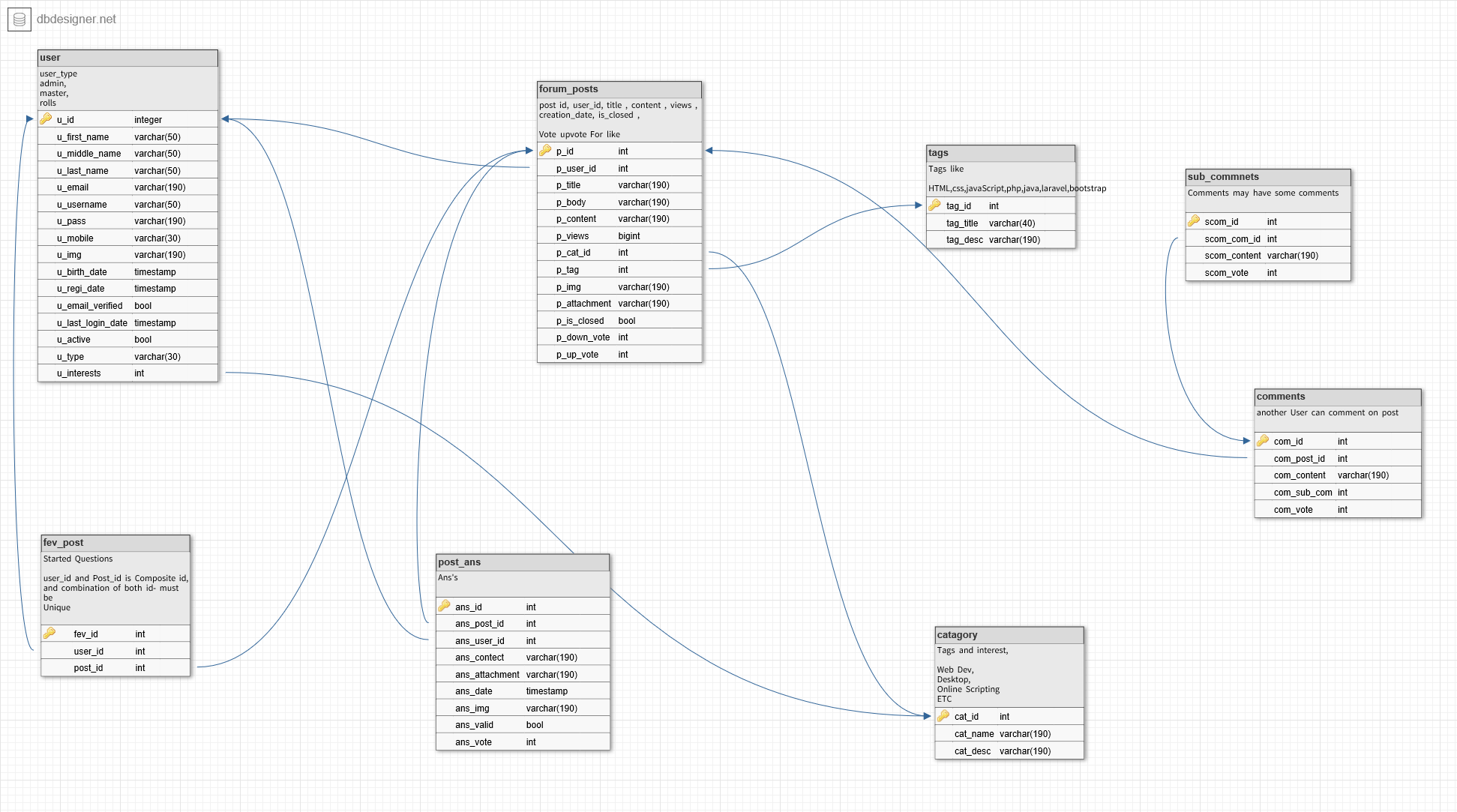Select the com_post_id field row
The height and width of the screenshot is (812, 1457).
[x=1337, y=459]
